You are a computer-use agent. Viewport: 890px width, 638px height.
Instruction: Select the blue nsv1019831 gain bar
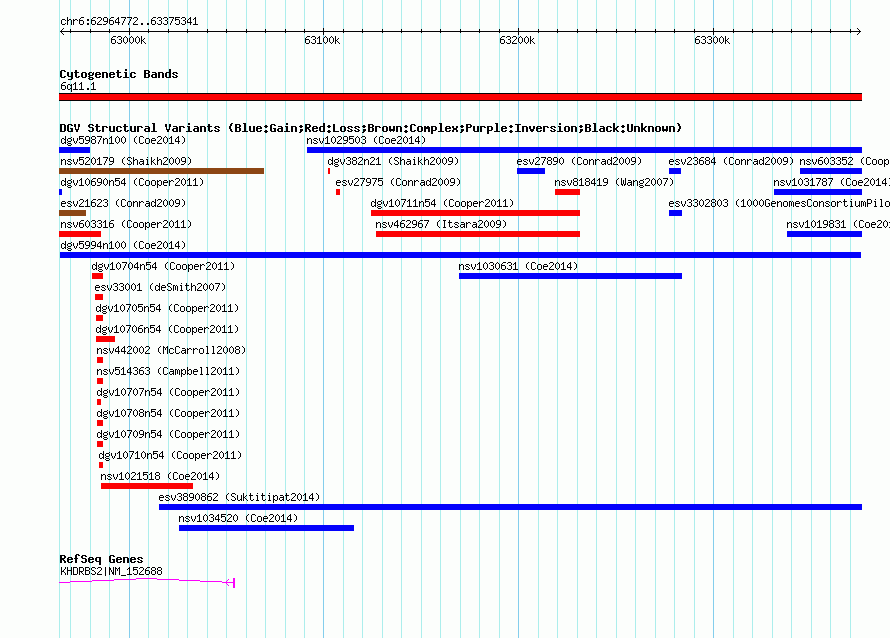[824, 234]
